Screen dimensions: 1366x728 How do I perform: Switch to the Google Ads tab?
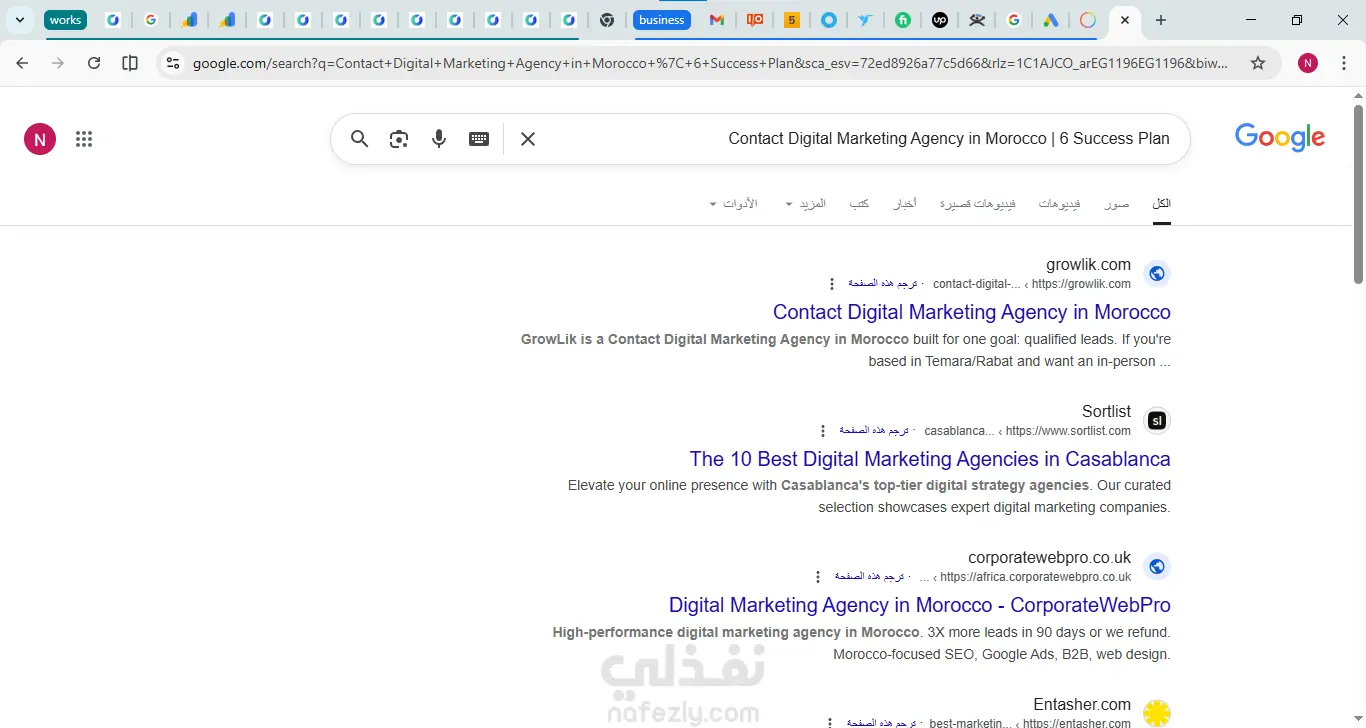coord(1051,20)
